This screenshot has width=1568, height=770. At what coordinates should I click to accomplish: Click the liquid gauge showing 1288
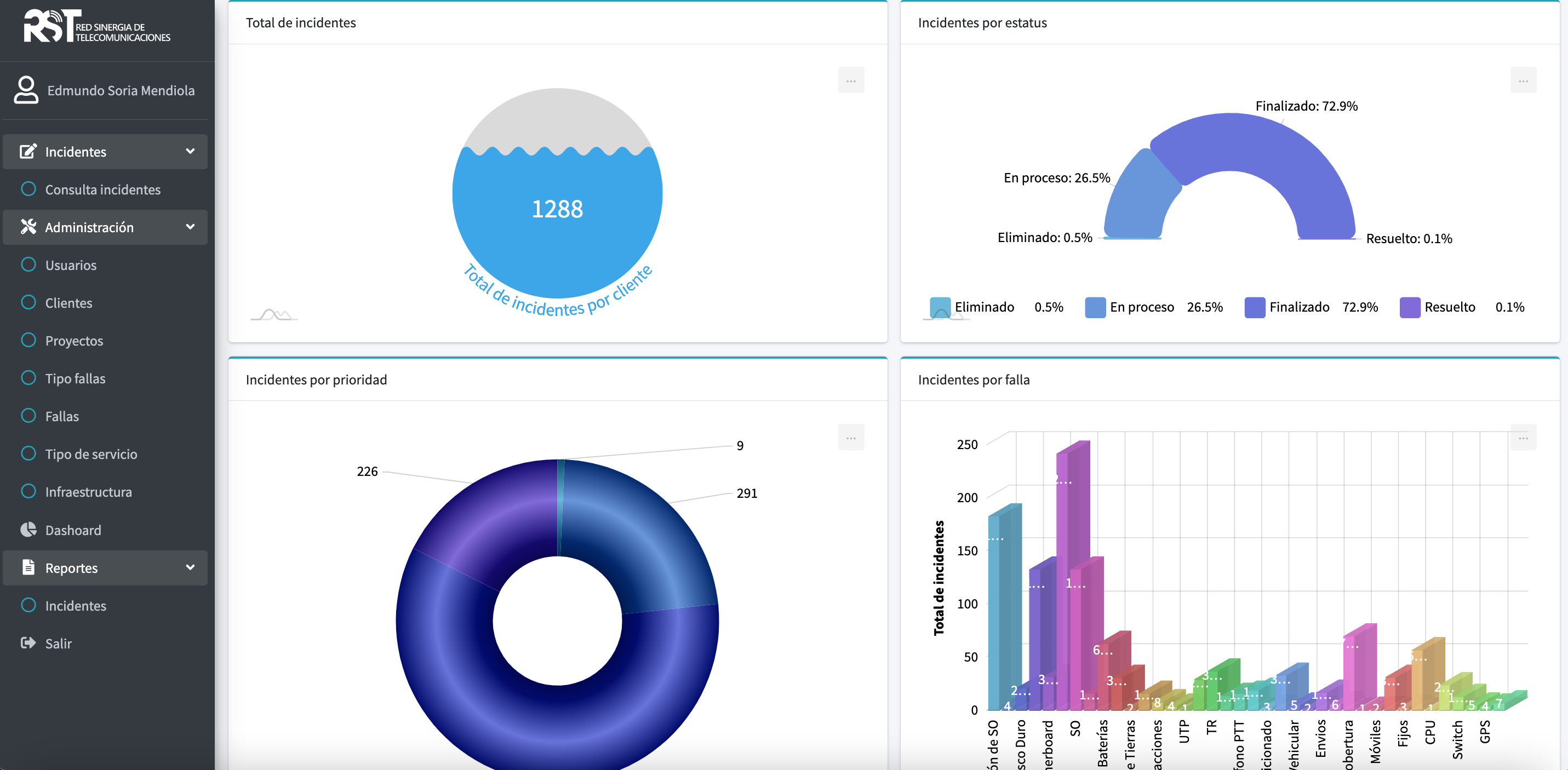point(557,193)
